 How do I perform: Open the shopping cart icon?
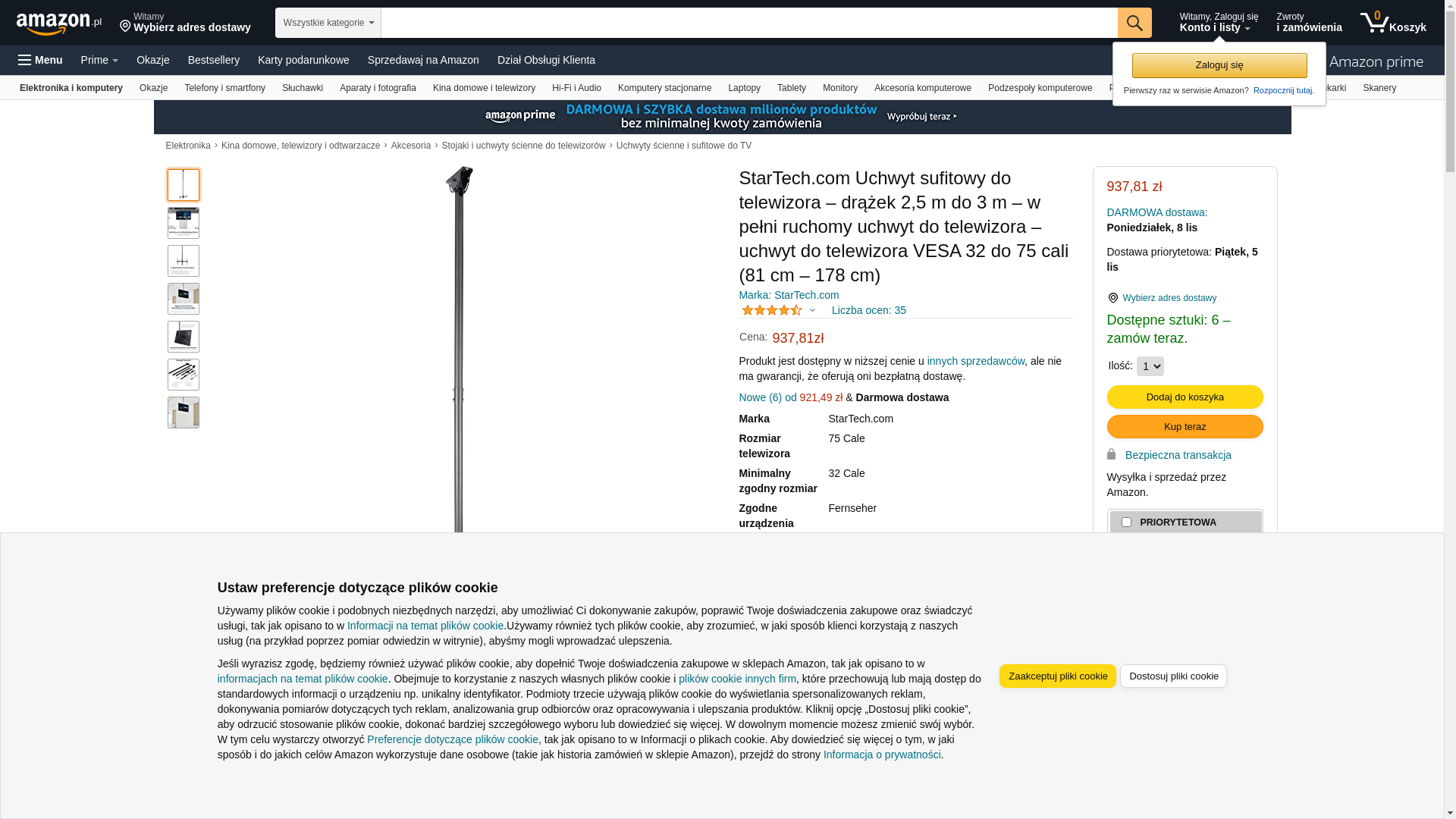tap(1392, 23)
